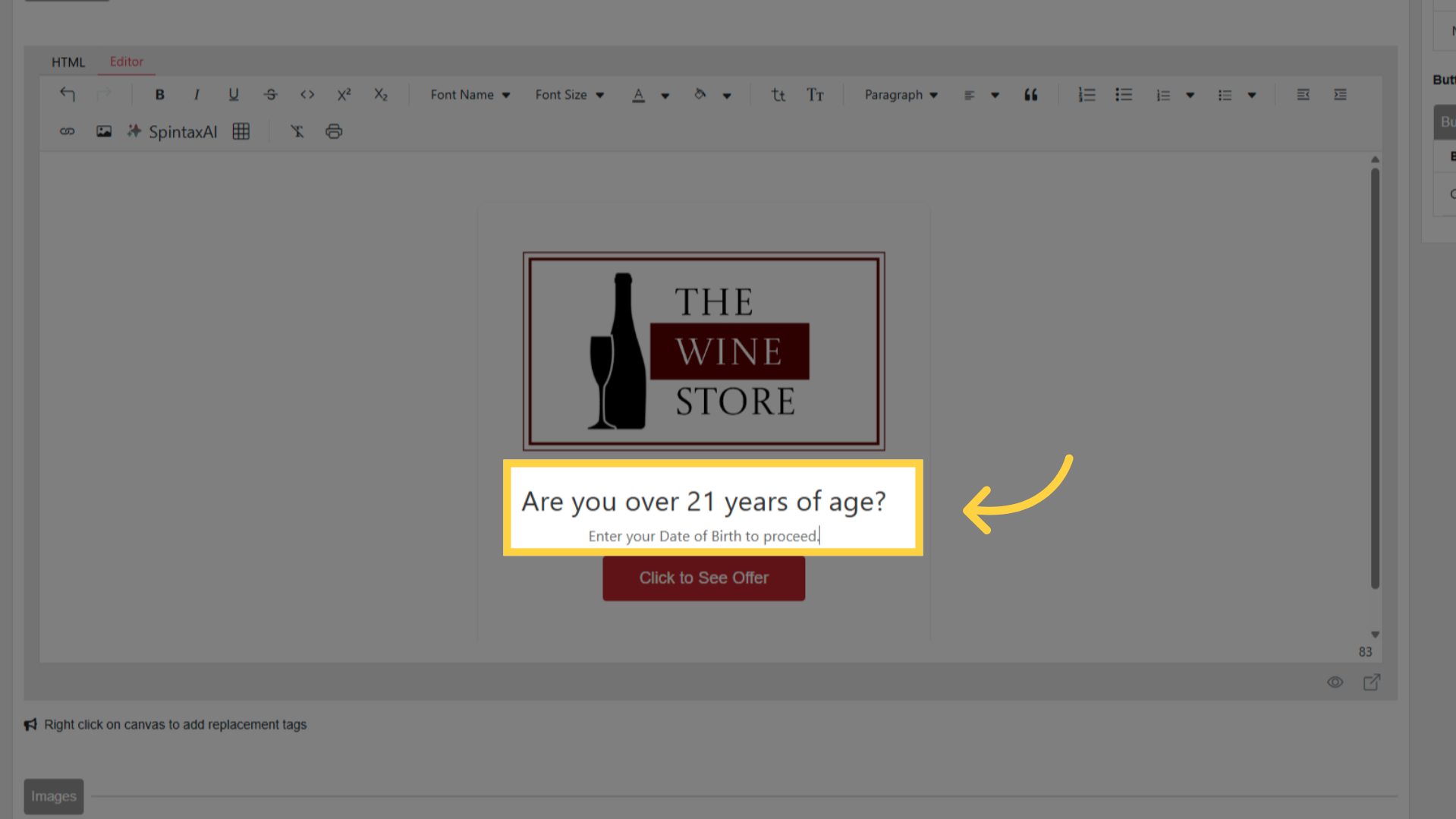Click the Redo arrow icon
Image resolution: width=1456 pixels, height=819 pixels.
point(104,95)
